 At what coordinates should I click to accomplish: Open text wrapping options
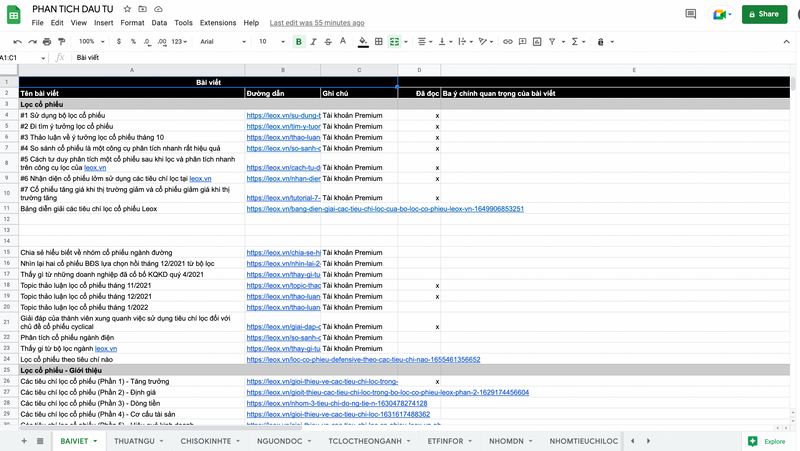pos(465,42)
